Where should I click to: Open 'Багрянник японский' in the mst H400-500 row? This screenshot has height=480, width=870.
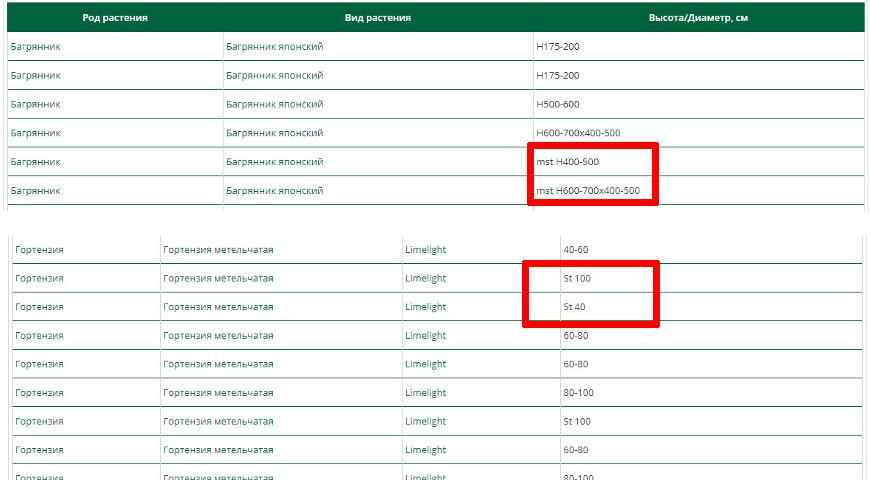point(274,162)
